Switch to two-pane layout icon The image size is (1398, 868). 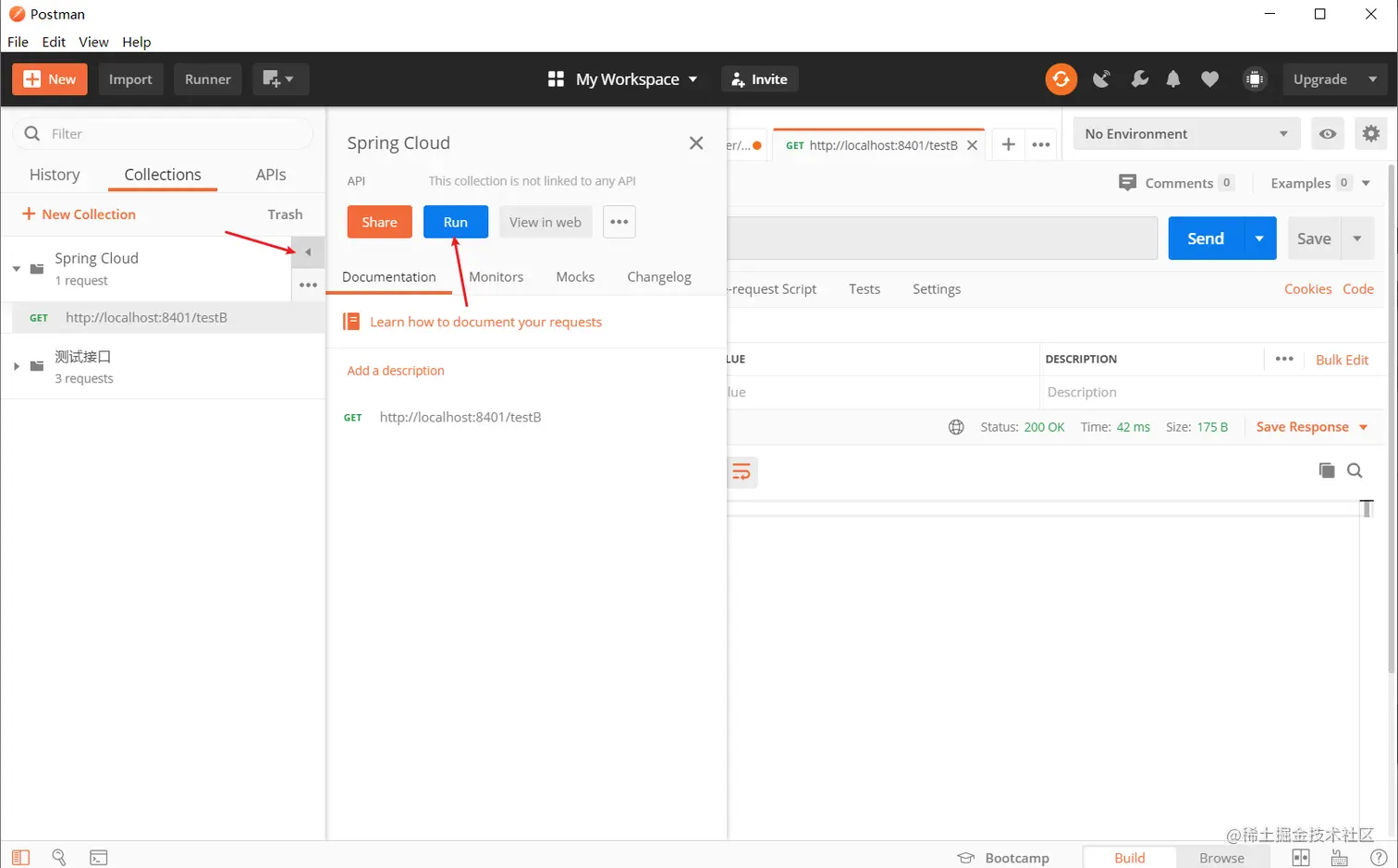[1301, 858]
